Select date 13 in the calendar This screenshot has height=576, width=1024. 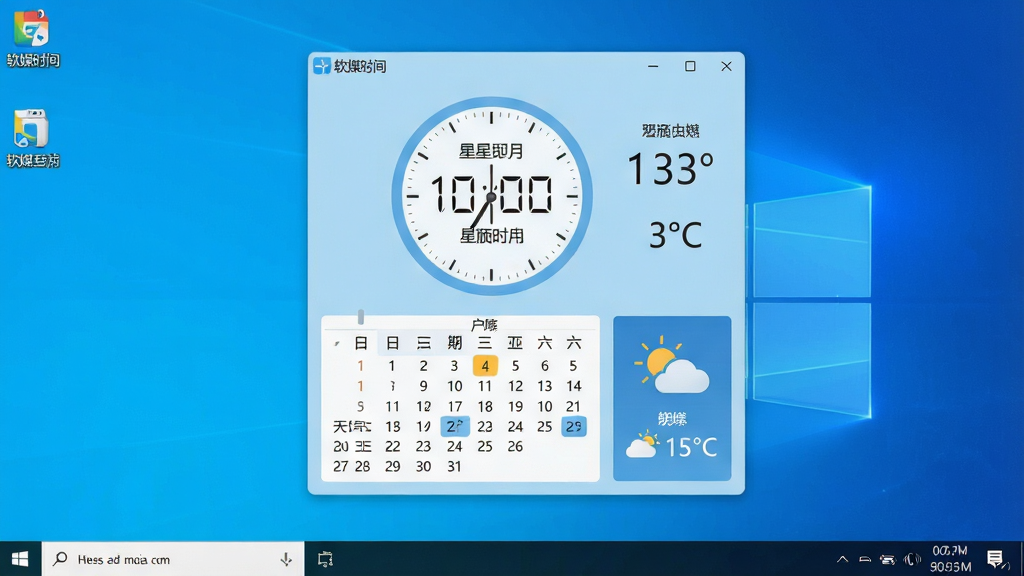pyautogui.click(x=545, y=387)
